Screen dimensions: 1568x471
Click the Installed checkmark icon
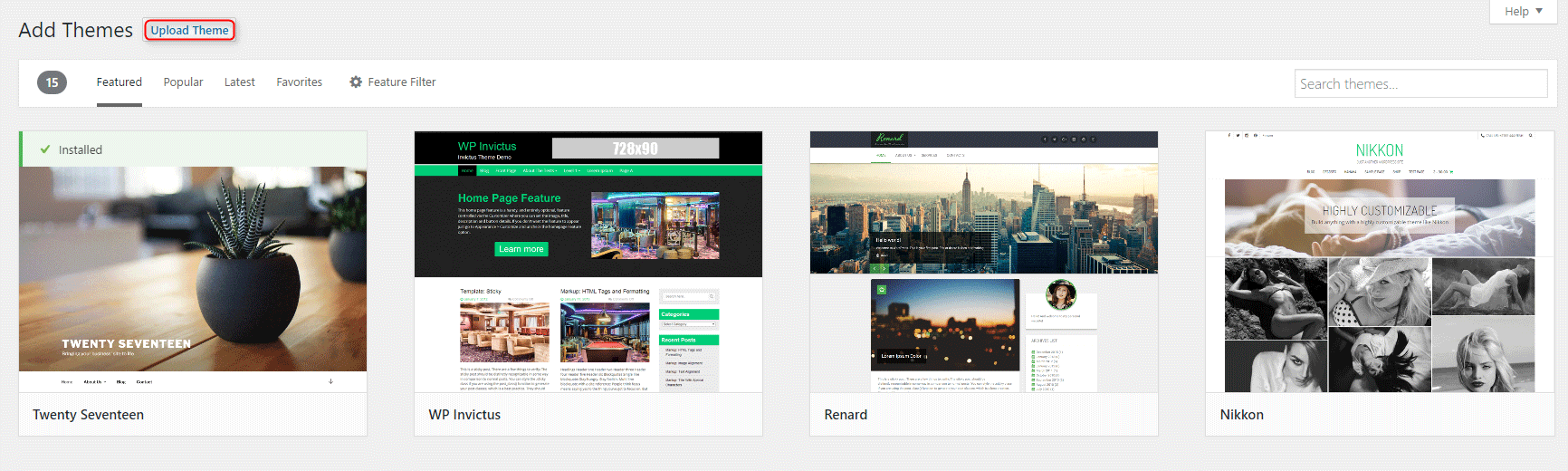(45, 149)
